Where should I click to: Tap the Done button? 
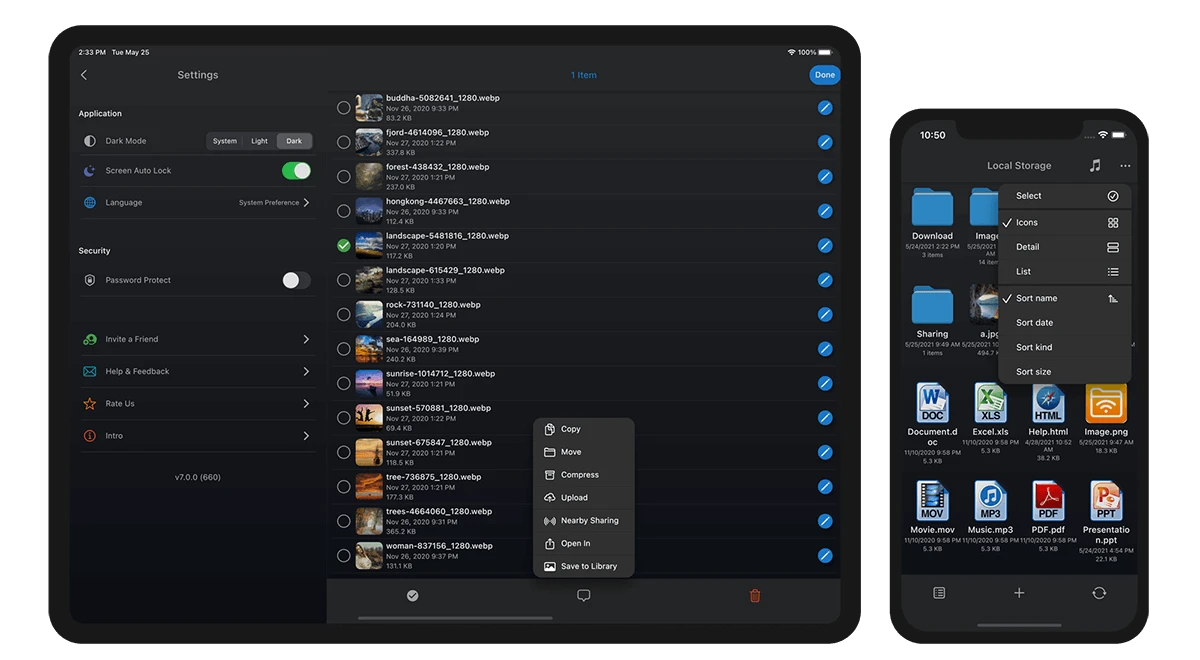pyautogui.click(x=824, y=74)
